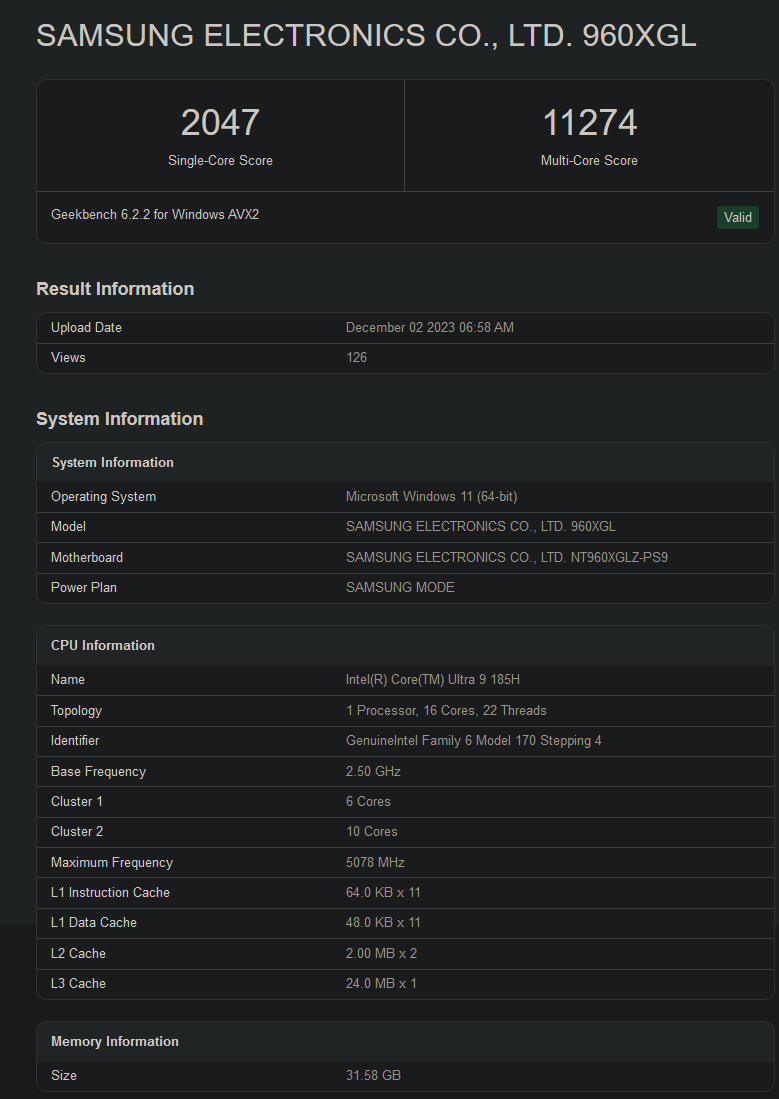The height and width of the screenshot is (1099, 779).
Task: Select Microsoft Windows 11 (64-bit) value
Action: [431, 496]
